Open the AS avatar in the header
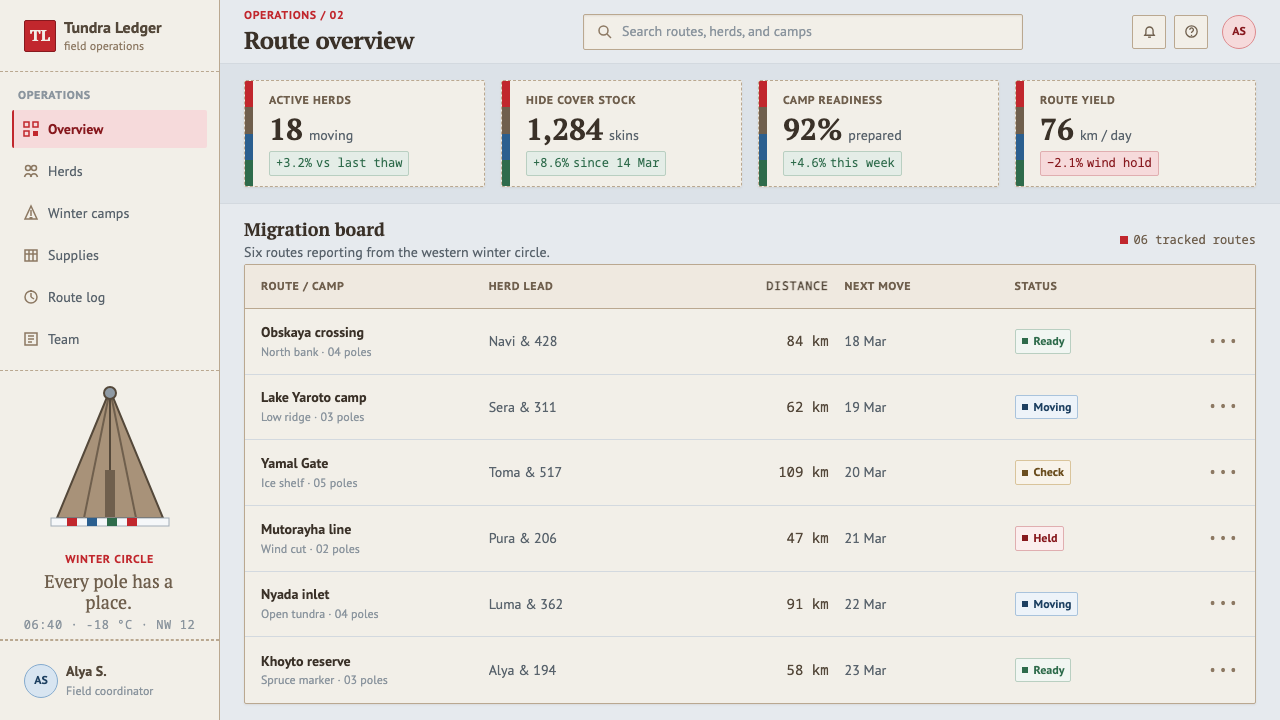The height and width of the screenshot is (720, 1280). (1239, 32)
